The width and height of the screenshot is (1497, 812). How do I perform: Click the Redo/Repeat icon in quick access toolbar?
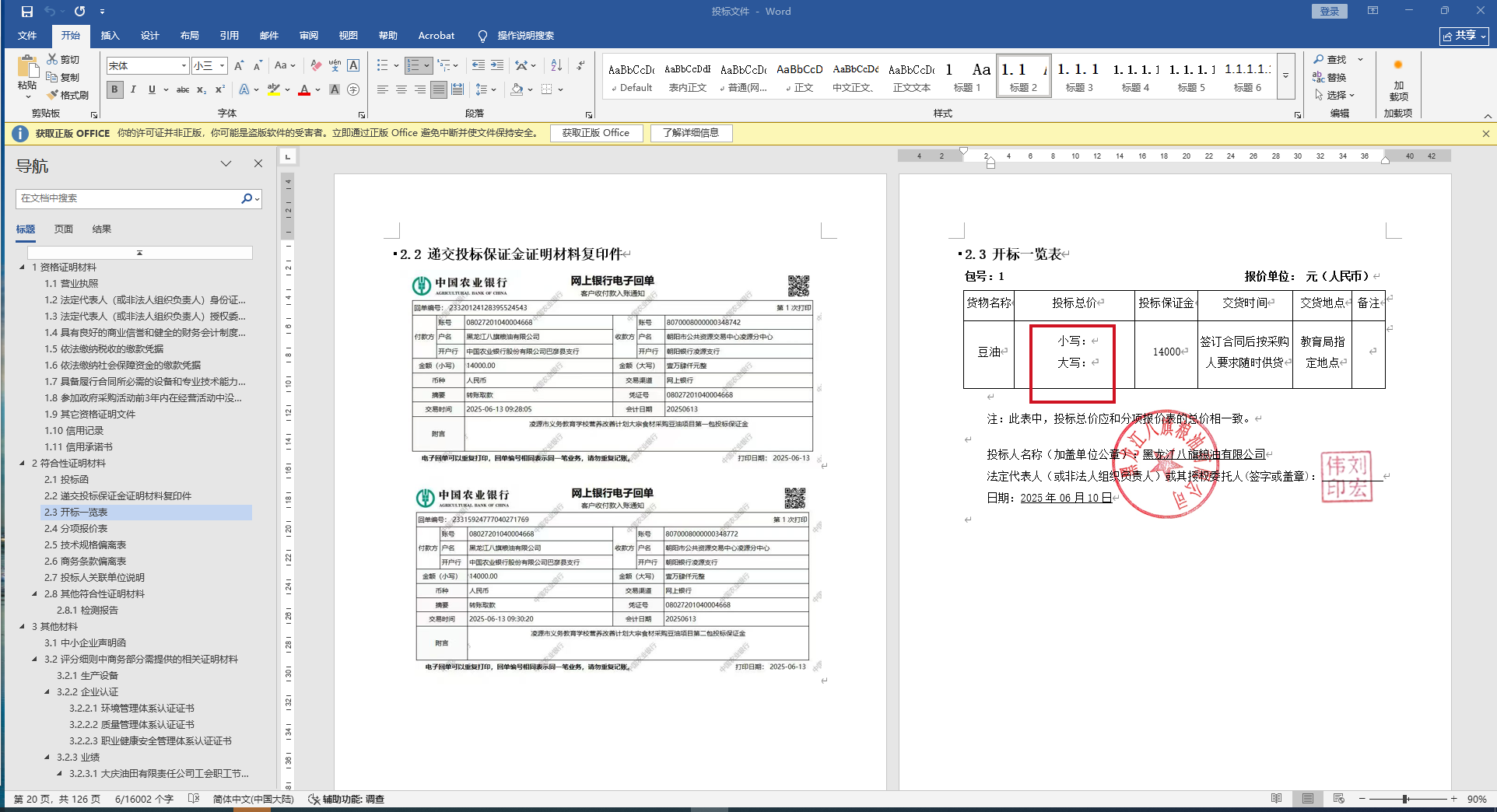[x=79, y=12]
